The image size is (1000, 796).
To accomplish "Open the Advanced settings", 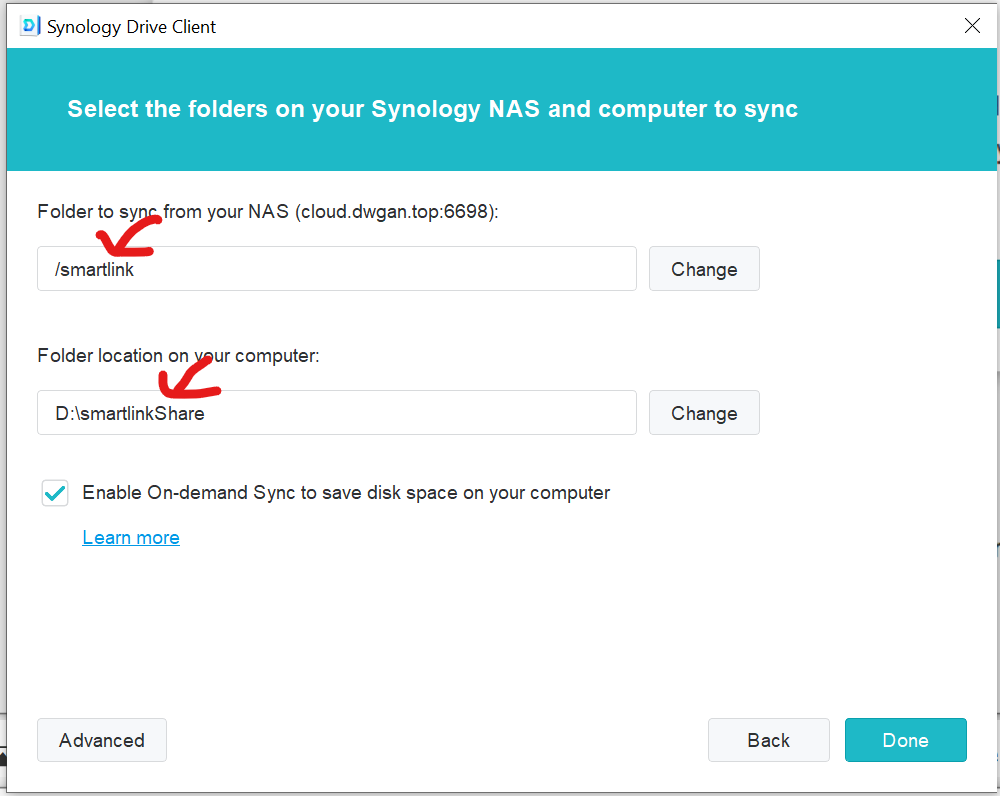I will 102,740.
